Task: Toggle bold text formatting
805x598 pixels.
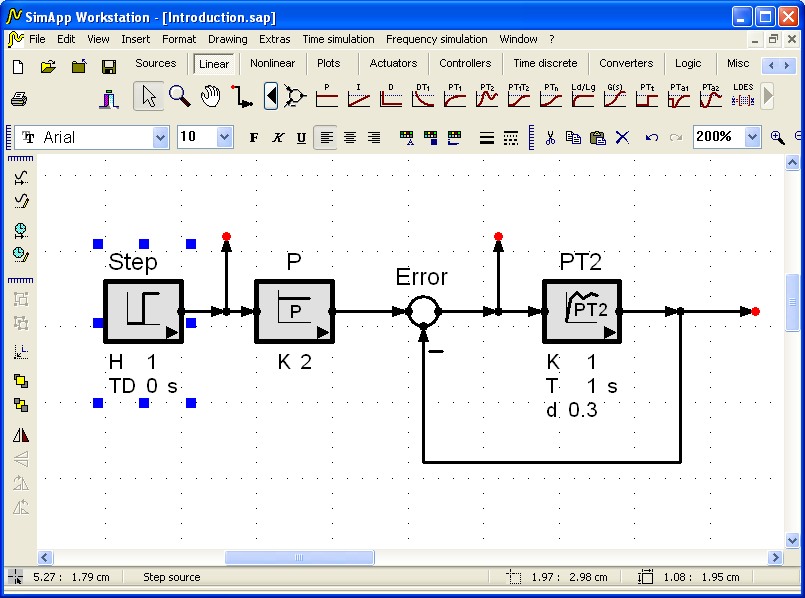Action: pyautogui.click(x=254, y=138)
